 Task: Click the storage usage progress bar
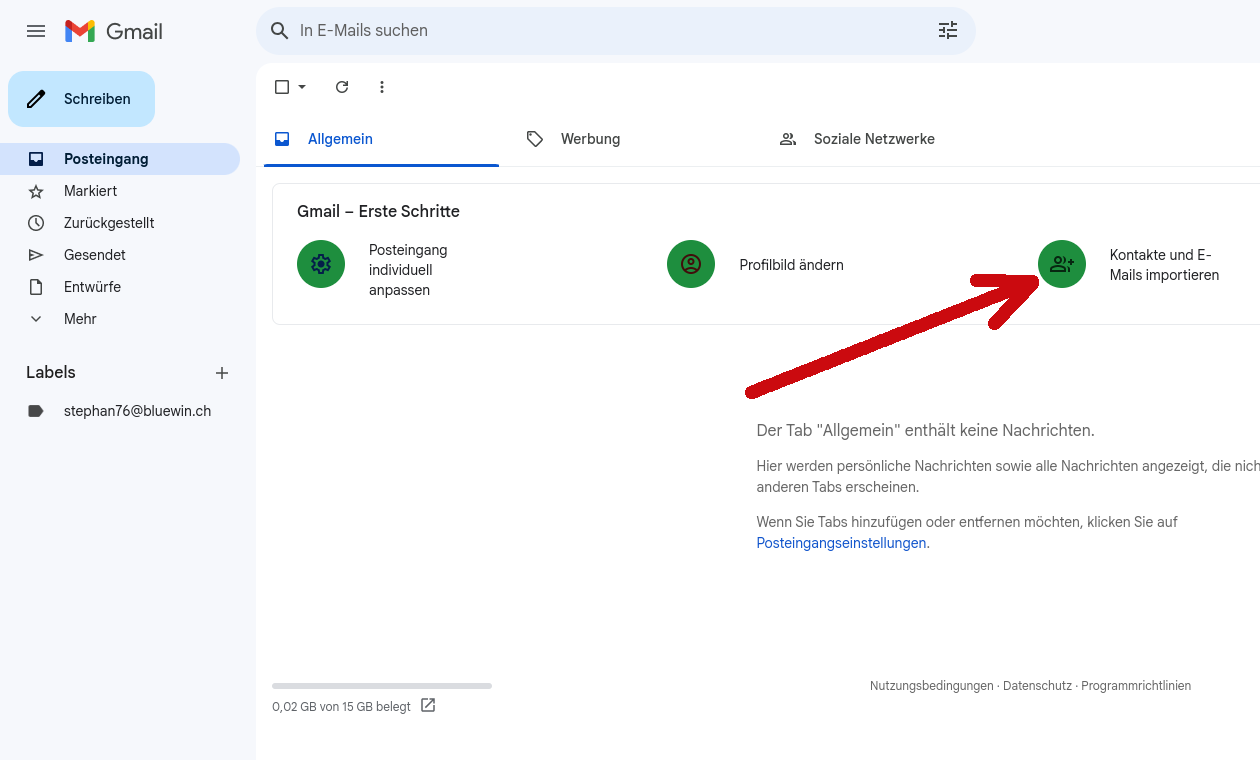click(x=381, y=686)
